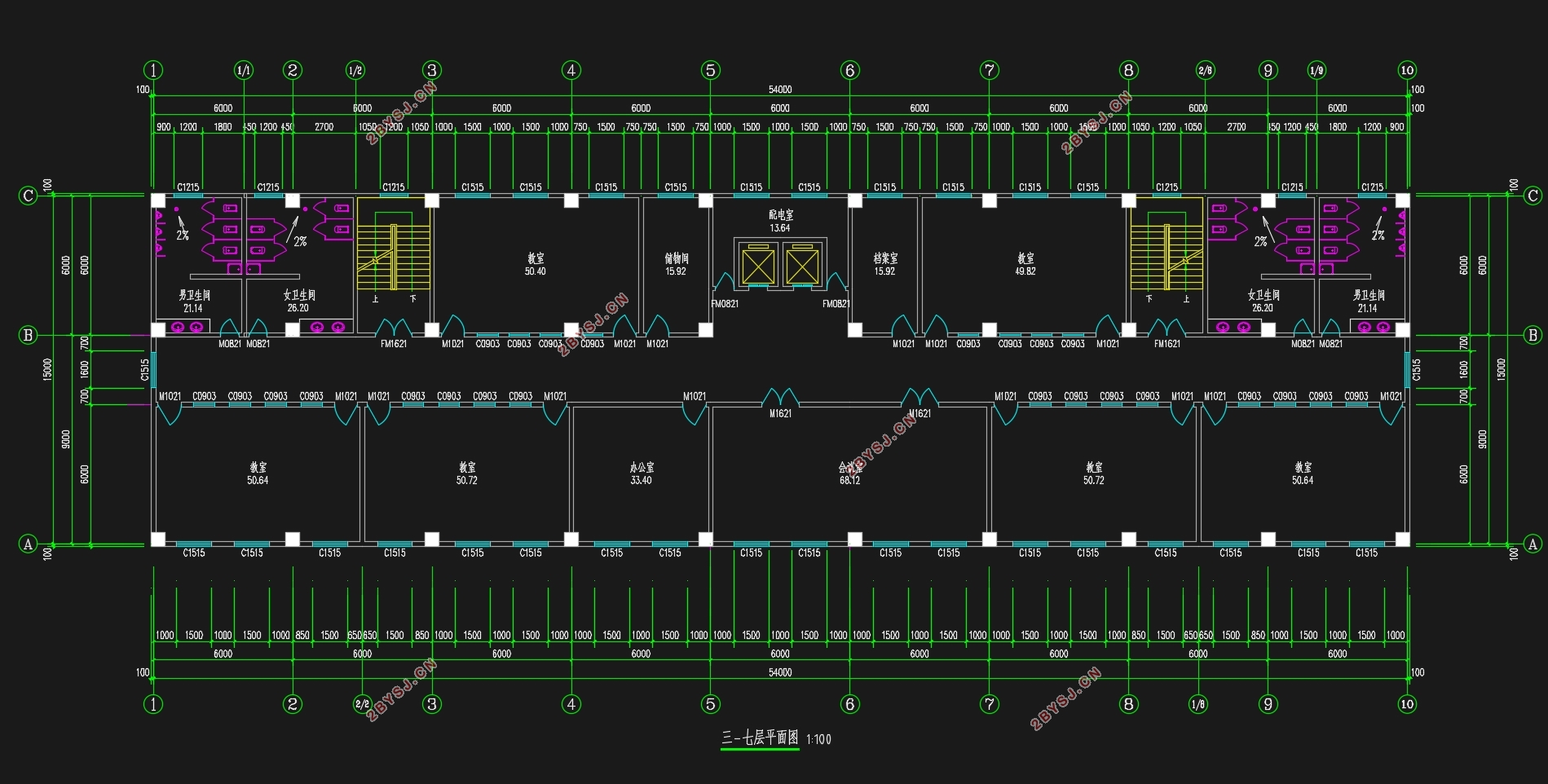Viewport: 1548px width, 784px height.
Task: Click the area value 33.40
Action: pos(642,481)
